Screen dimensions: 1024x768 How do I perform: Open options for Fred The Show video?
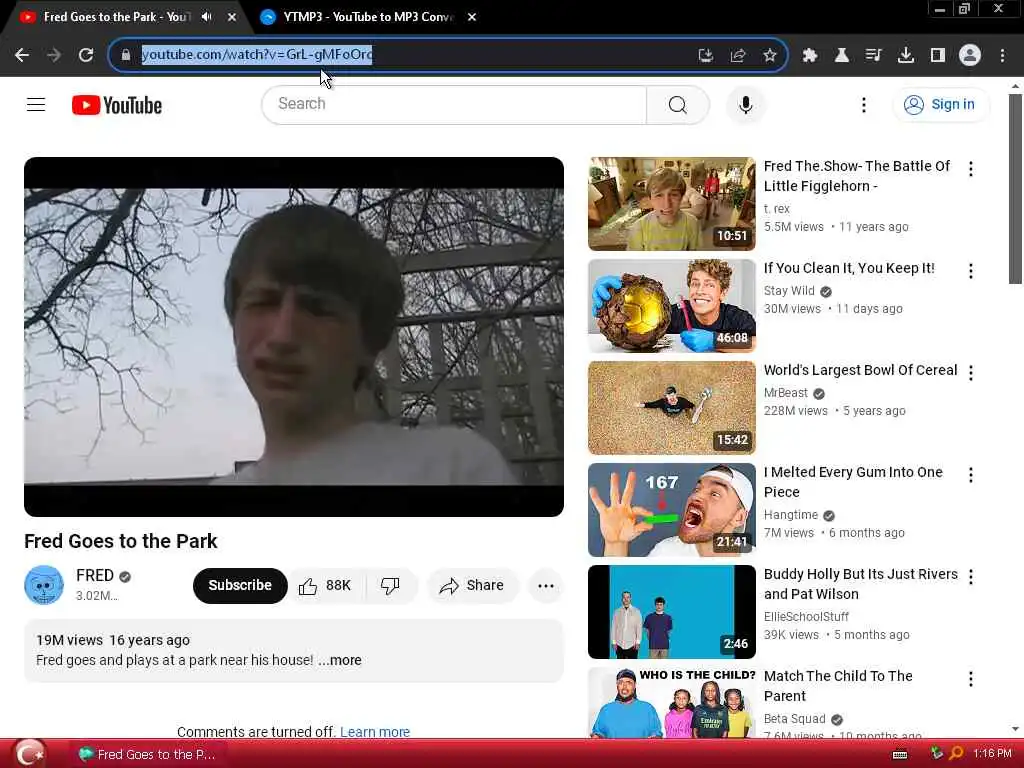[x=971, y=169]
